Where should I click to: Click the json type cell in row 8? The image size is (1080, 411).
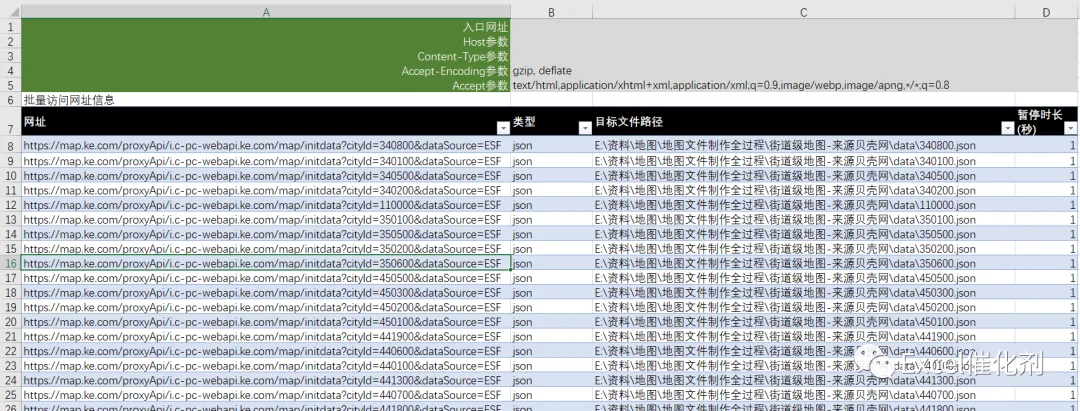point(552,146)
